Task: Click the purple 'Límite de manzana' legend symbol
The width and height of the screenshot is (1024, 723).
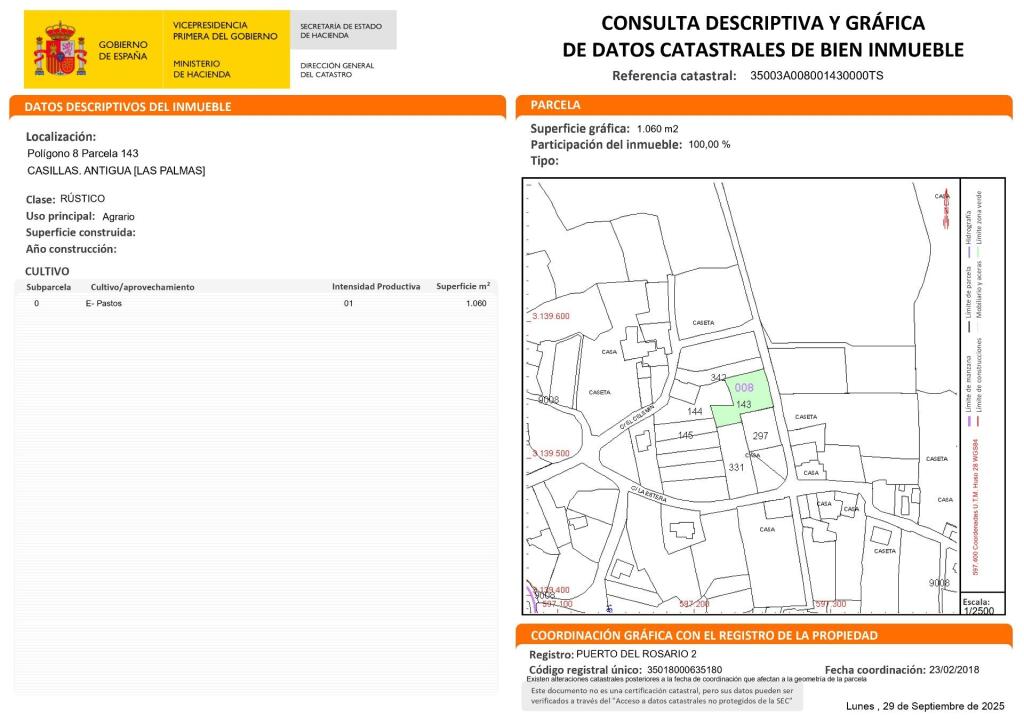Action: (968, 423)
